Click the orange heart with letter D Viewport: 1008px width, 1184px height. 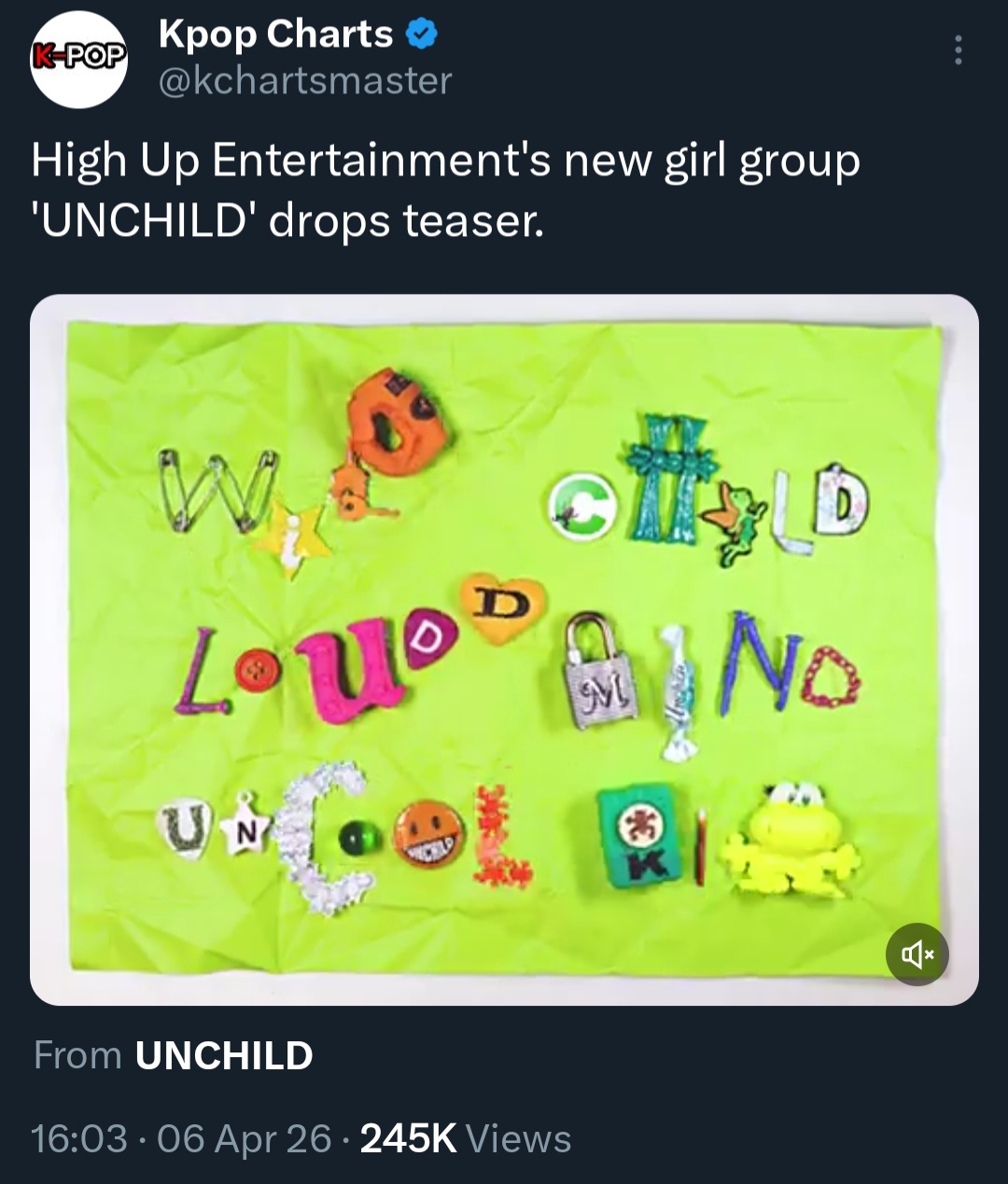pyautogui.click(x=503, y=608)
